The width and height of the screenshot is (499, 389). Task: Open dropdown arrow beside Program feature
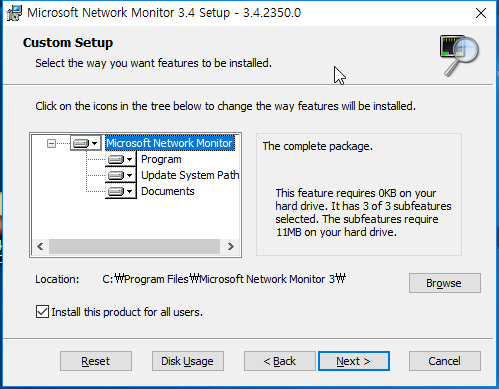(x=130, y=159)
